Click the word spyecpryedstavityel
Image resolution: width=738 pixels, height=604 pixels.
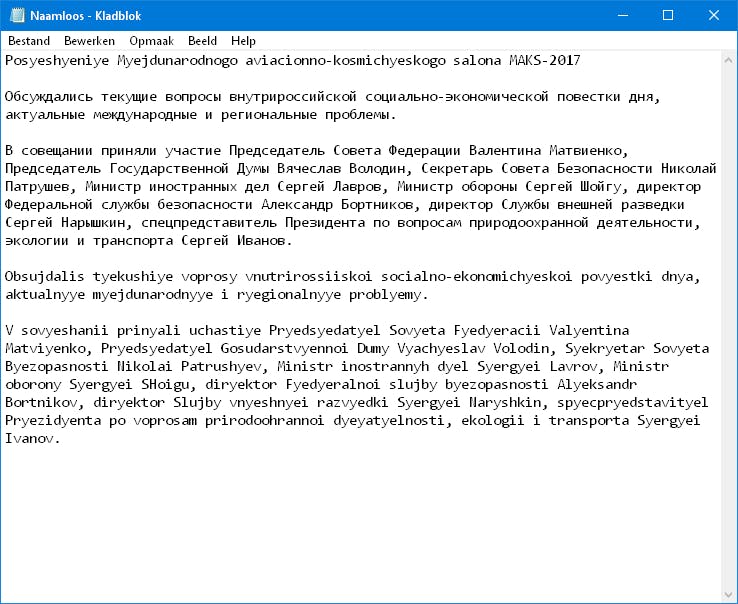coord(633,402)
